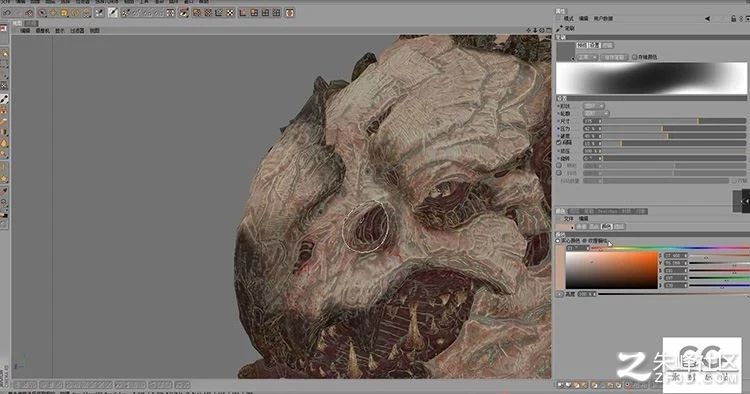Image resolution: width=750 pixels, height=394 pixels.
Task: Select the Scale tool in the top toolbar
Action: pos(64,13)
